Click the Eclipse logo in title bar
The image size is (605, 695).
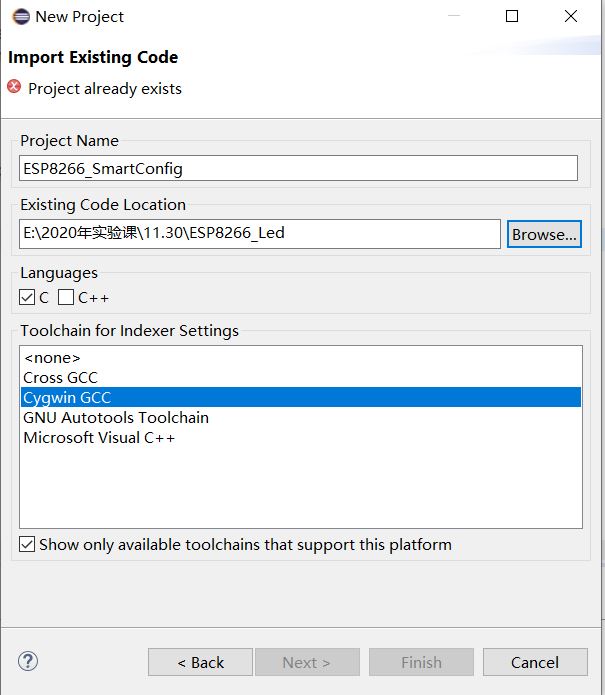(x=21, y=17)
